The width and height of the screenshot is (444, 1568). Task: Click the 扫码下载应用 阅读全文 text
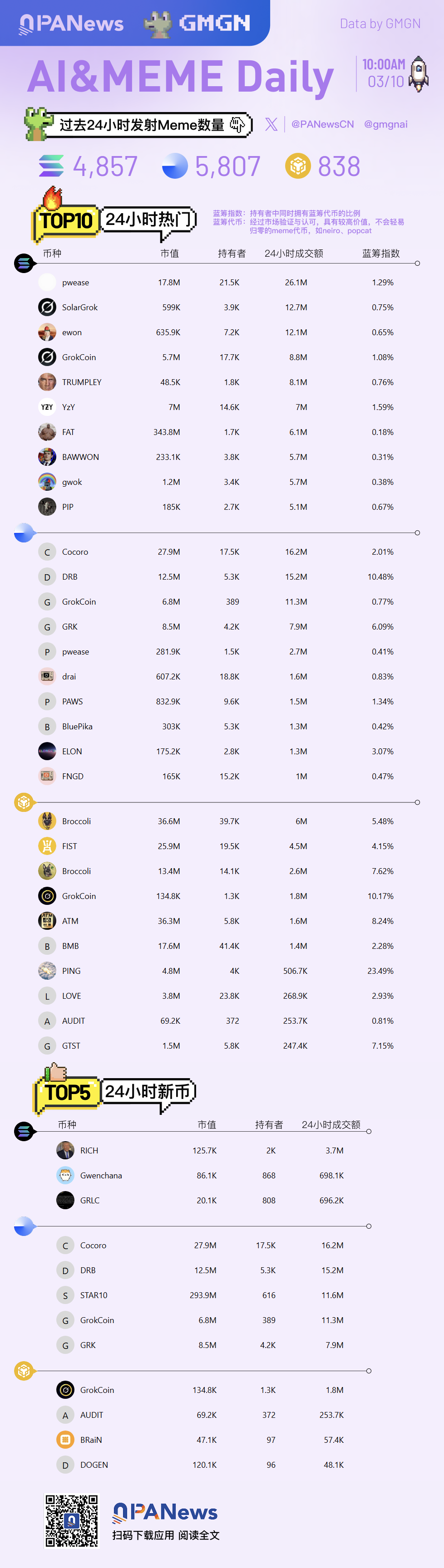click(x=166, y=1535)
